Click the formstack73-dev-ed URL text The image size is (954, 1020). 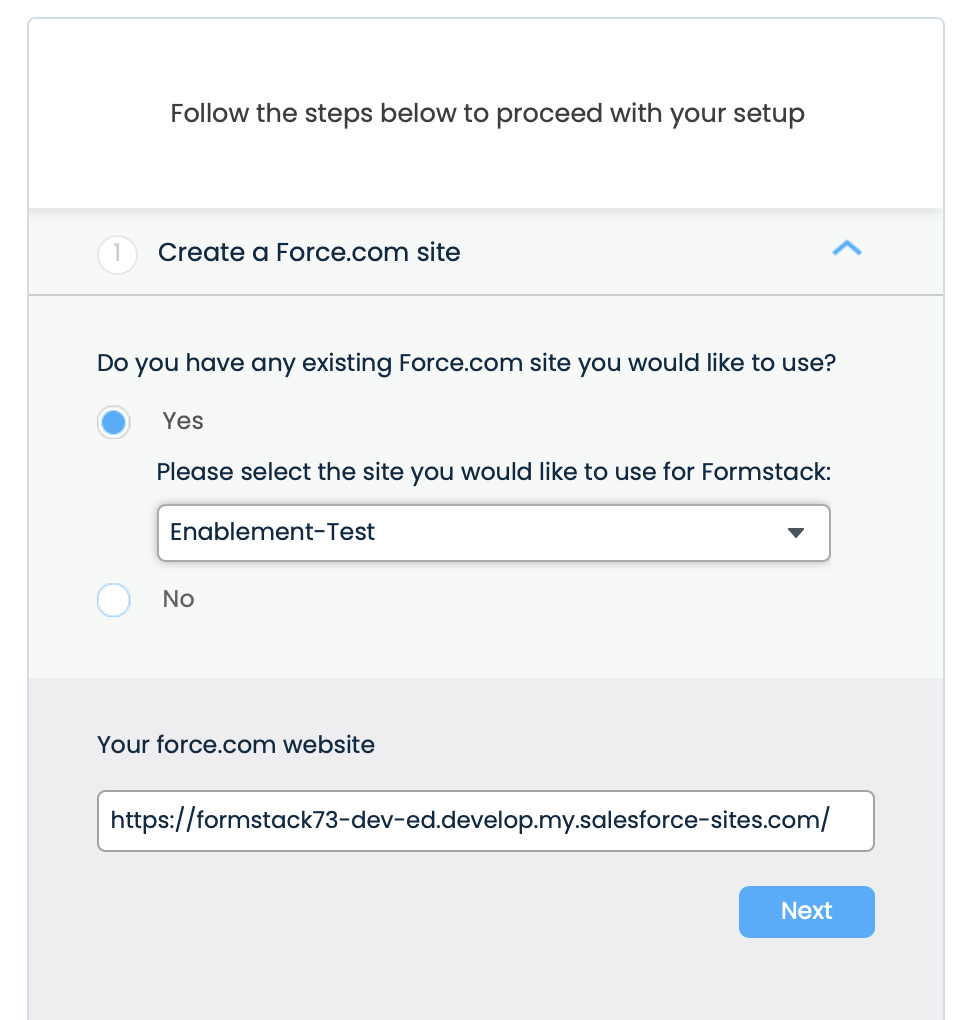469,821
